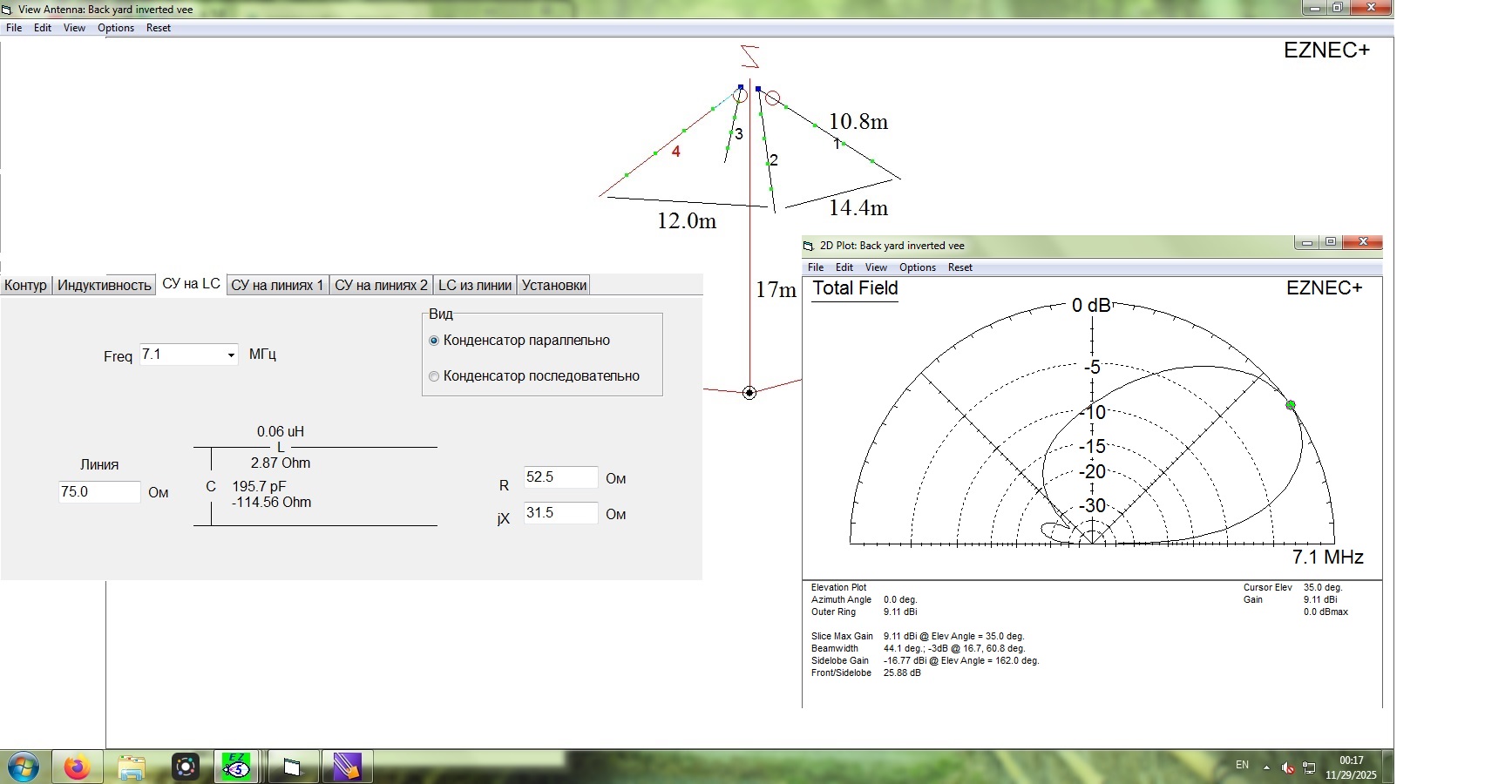
Task: Click the Windows Start orb
Action: 24,767
